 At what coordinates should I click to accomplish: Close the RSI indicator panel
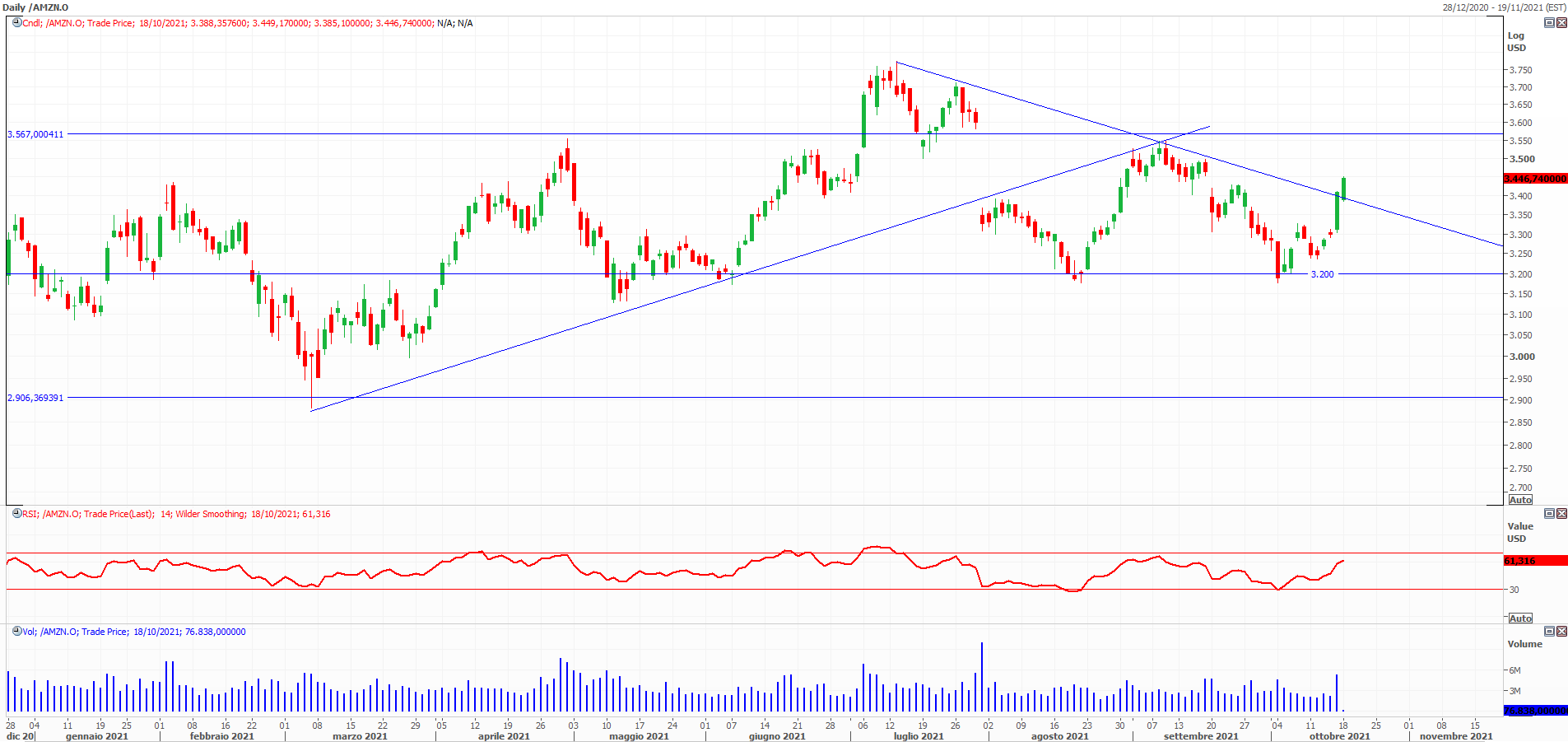(x=1561, y=513)
